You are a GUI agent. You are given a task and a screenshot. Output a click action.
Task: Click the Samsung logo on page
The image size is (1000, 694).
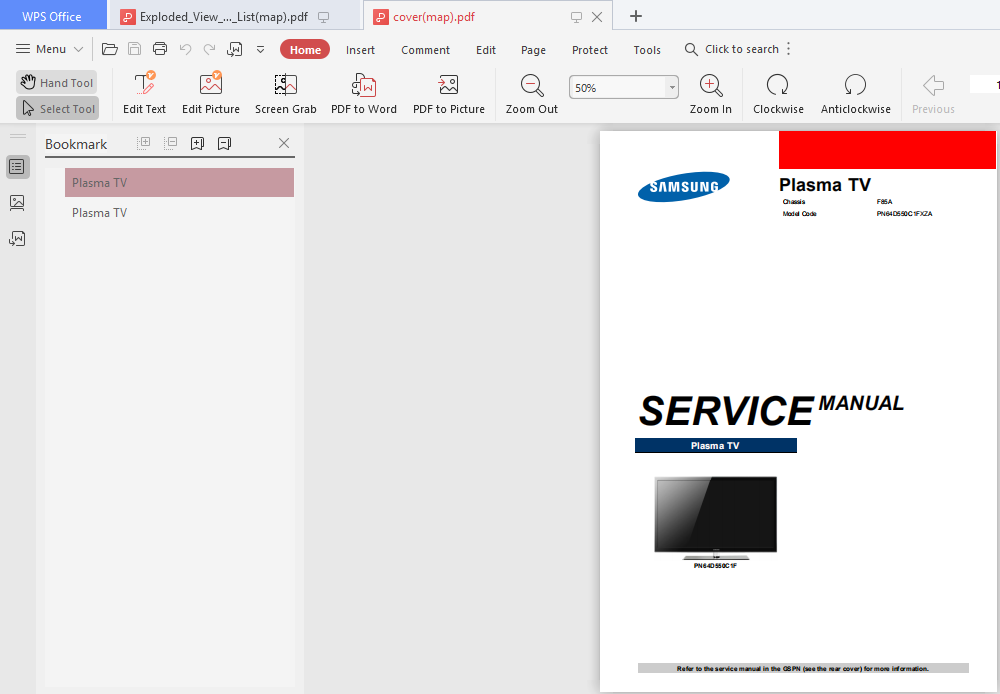click(x=684, y=187)
